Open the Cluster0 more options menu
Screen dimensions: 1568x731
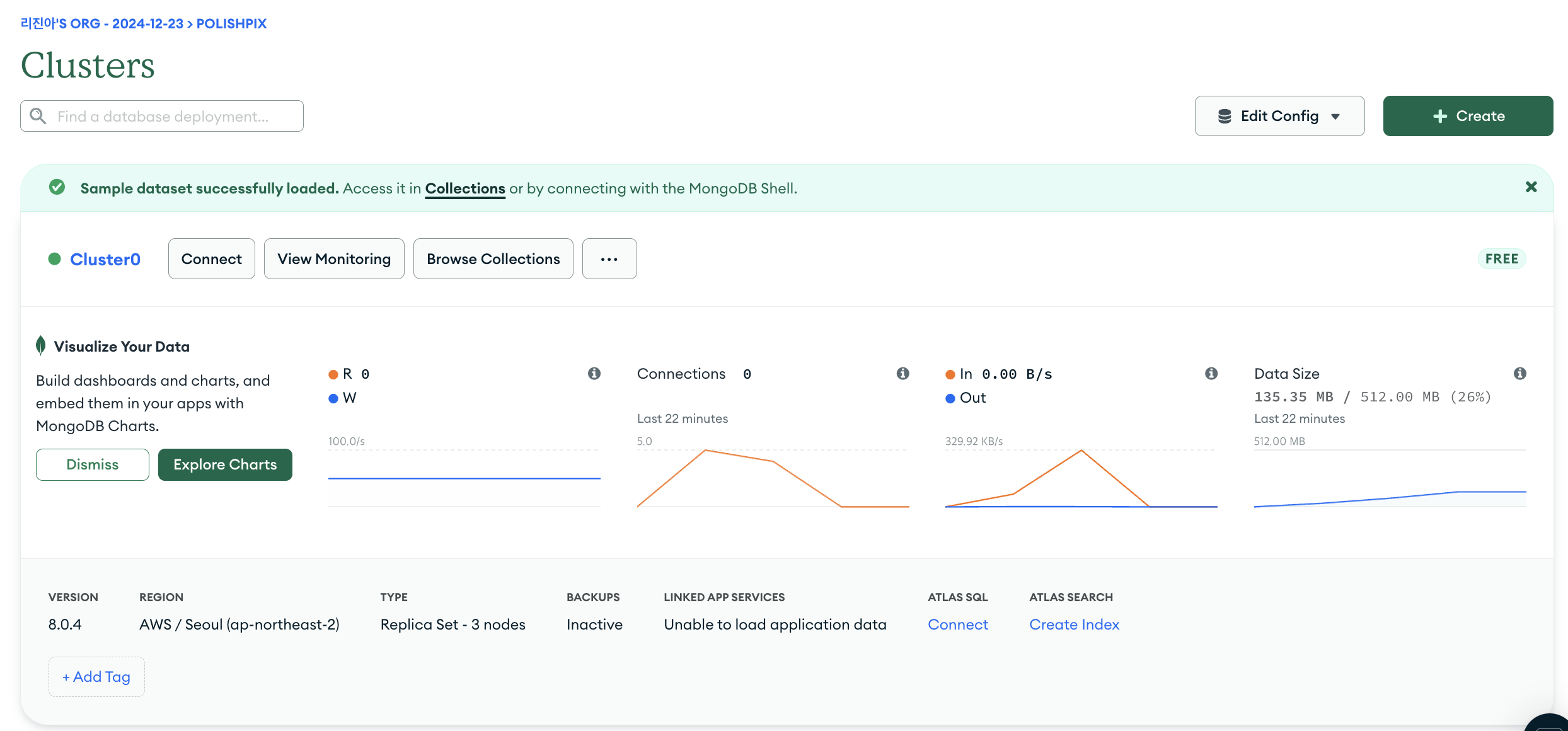tap(609, 258)
